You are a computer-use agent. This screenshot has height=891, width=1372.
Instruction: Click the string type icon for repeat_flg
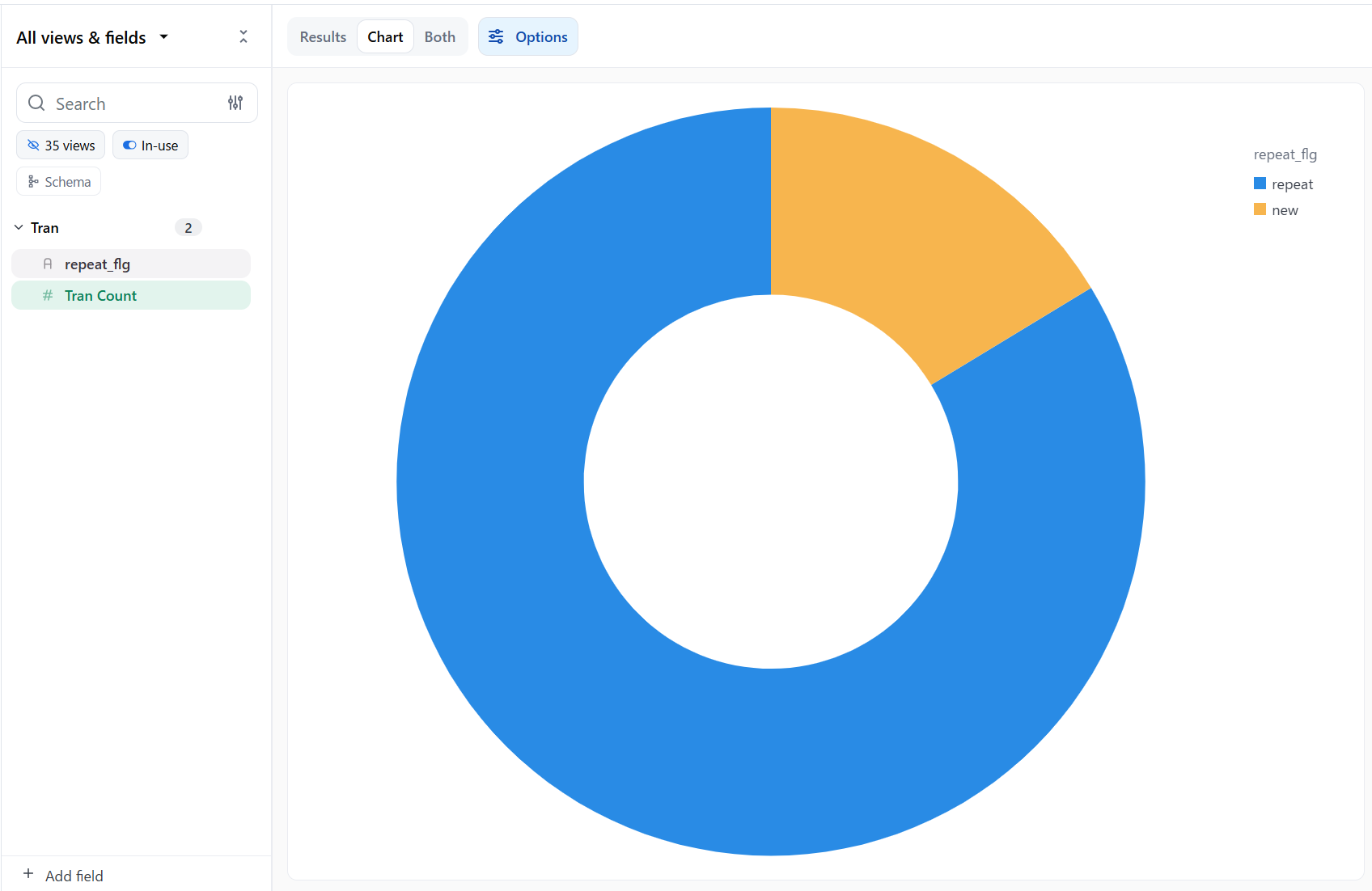(x=48, y=264)
